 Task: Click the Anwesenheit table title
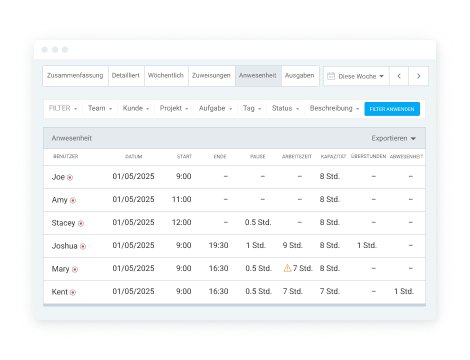coord(72,138)
